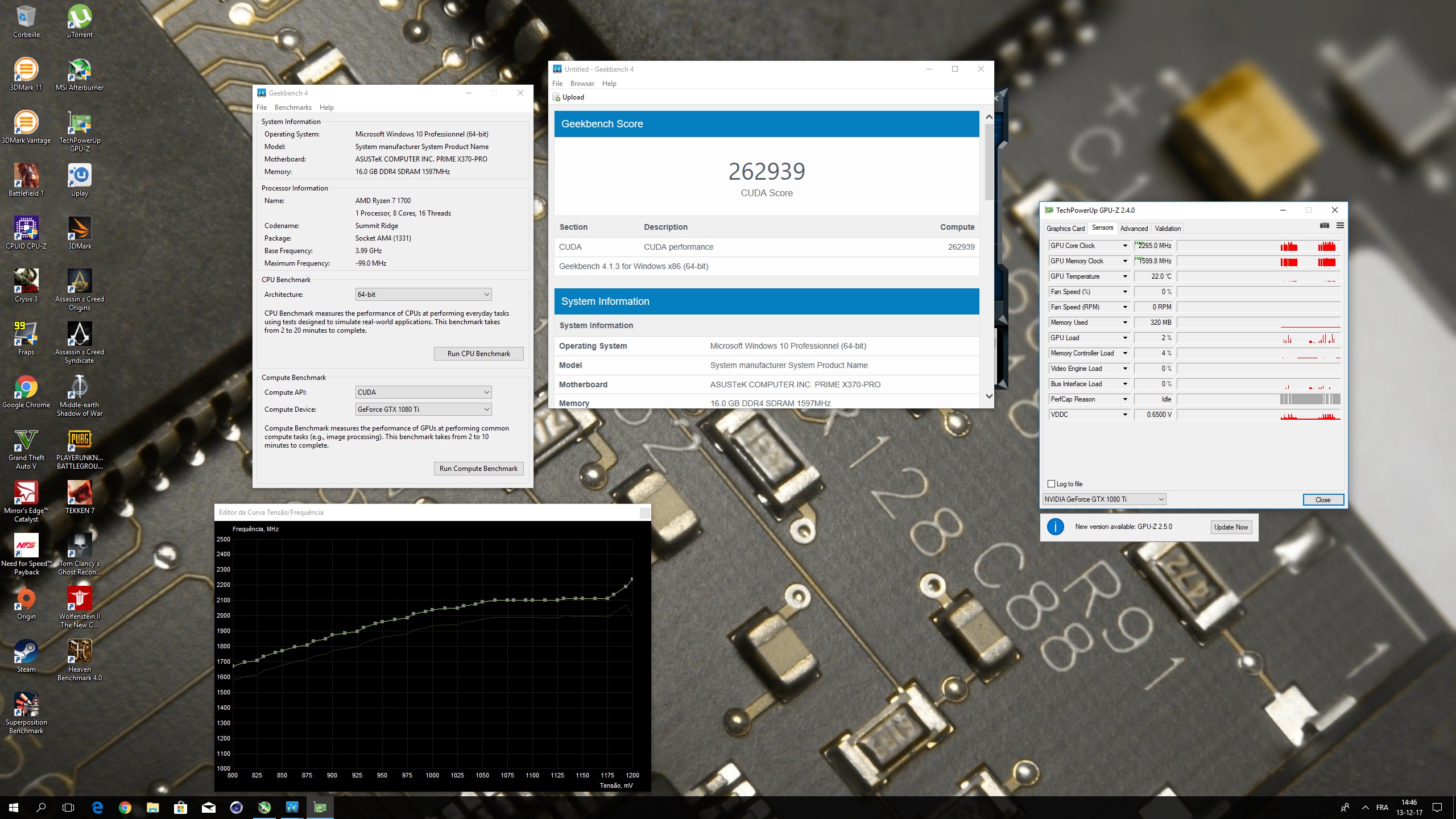Switch to the Validation tab in GPU-Z

[1168, 229]
